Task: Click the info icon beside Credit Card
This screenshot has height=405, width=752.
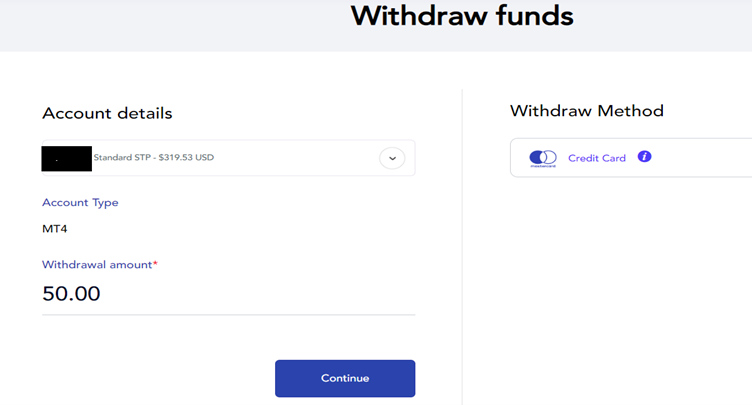Action: pyautogui.click(x=644, y=157)
